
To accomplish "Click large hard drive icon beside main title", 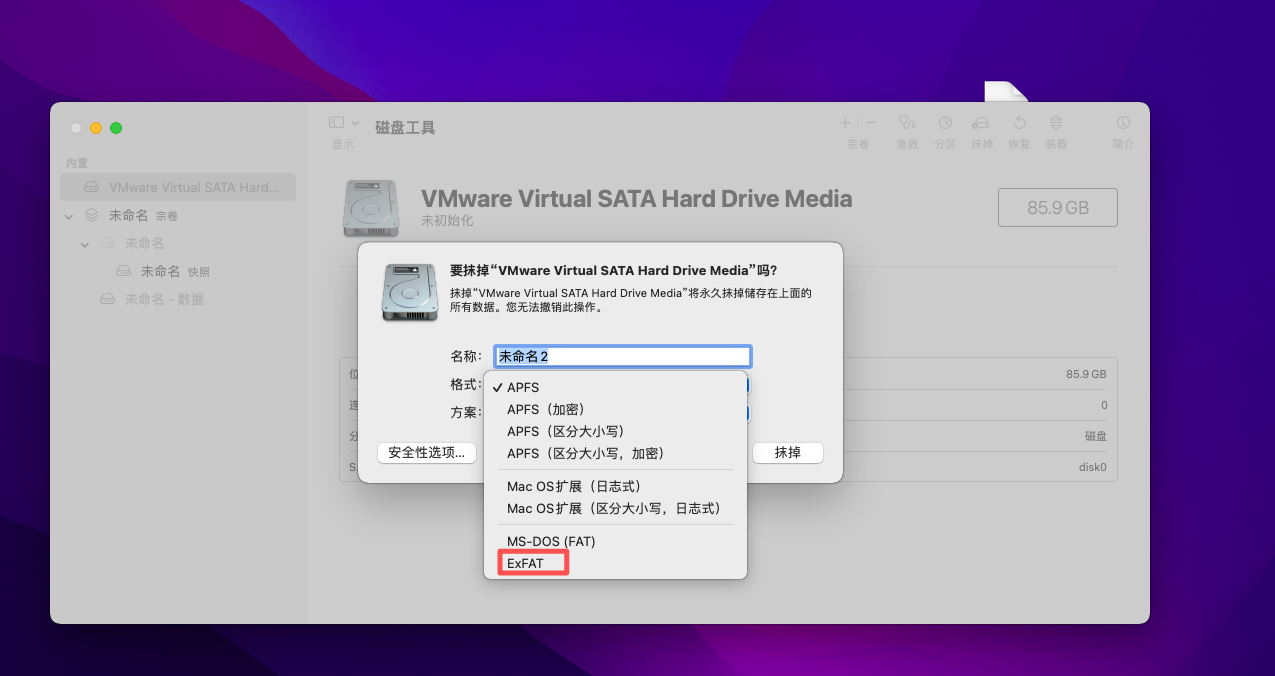I will [371, 208].
